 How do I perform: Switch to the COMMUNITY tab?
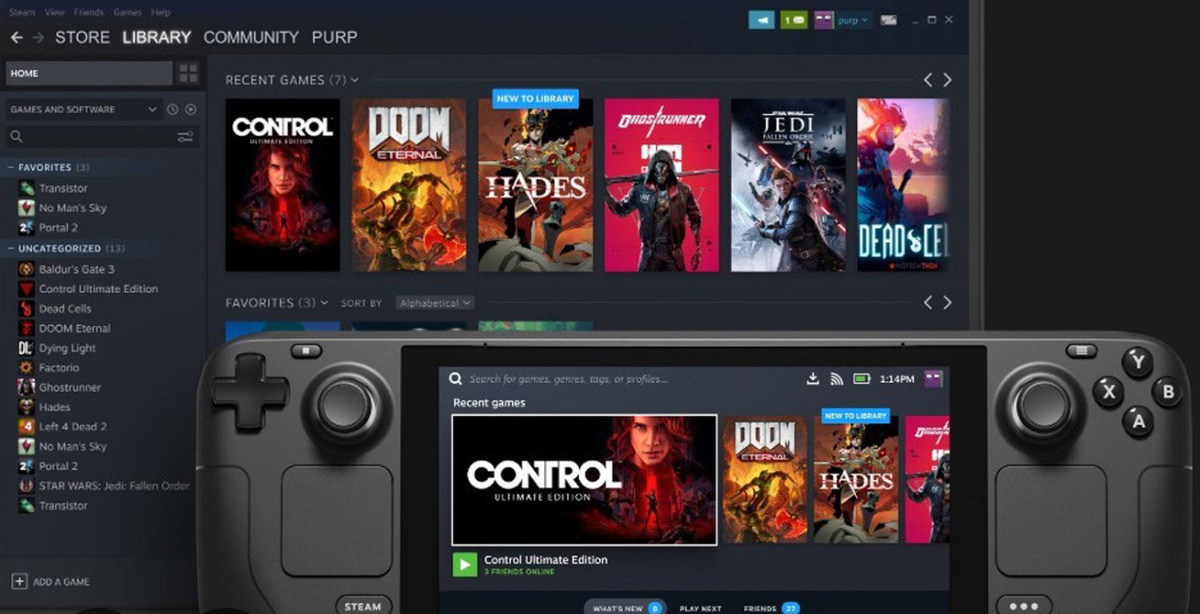[x=251, y=37]
